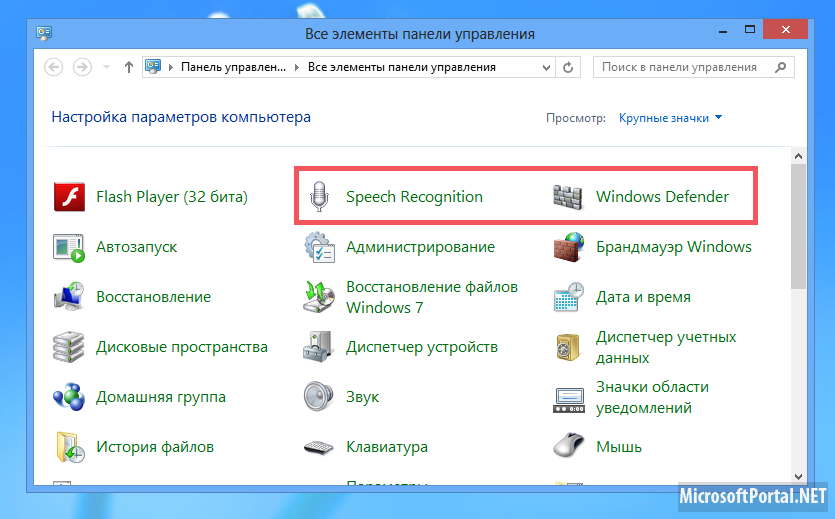This screenshot has width=835, height=519.
Task: Refresh the Control Panel view
Action: pyautogui.click(x=568, y=68)
